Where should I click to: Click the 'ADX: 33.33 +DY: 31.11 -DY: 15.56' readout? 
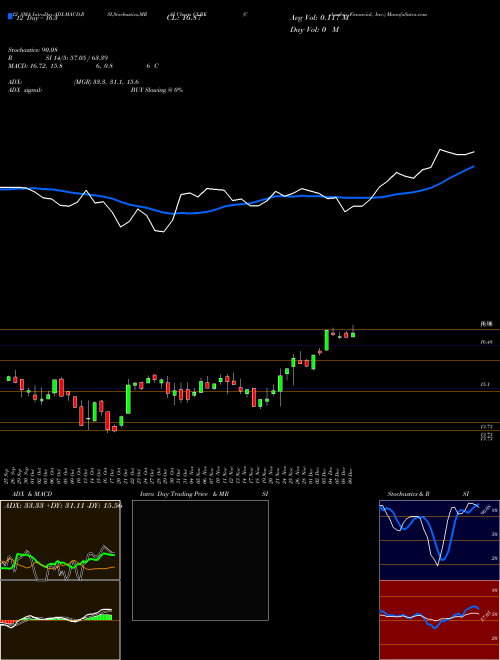click(63, 505)
